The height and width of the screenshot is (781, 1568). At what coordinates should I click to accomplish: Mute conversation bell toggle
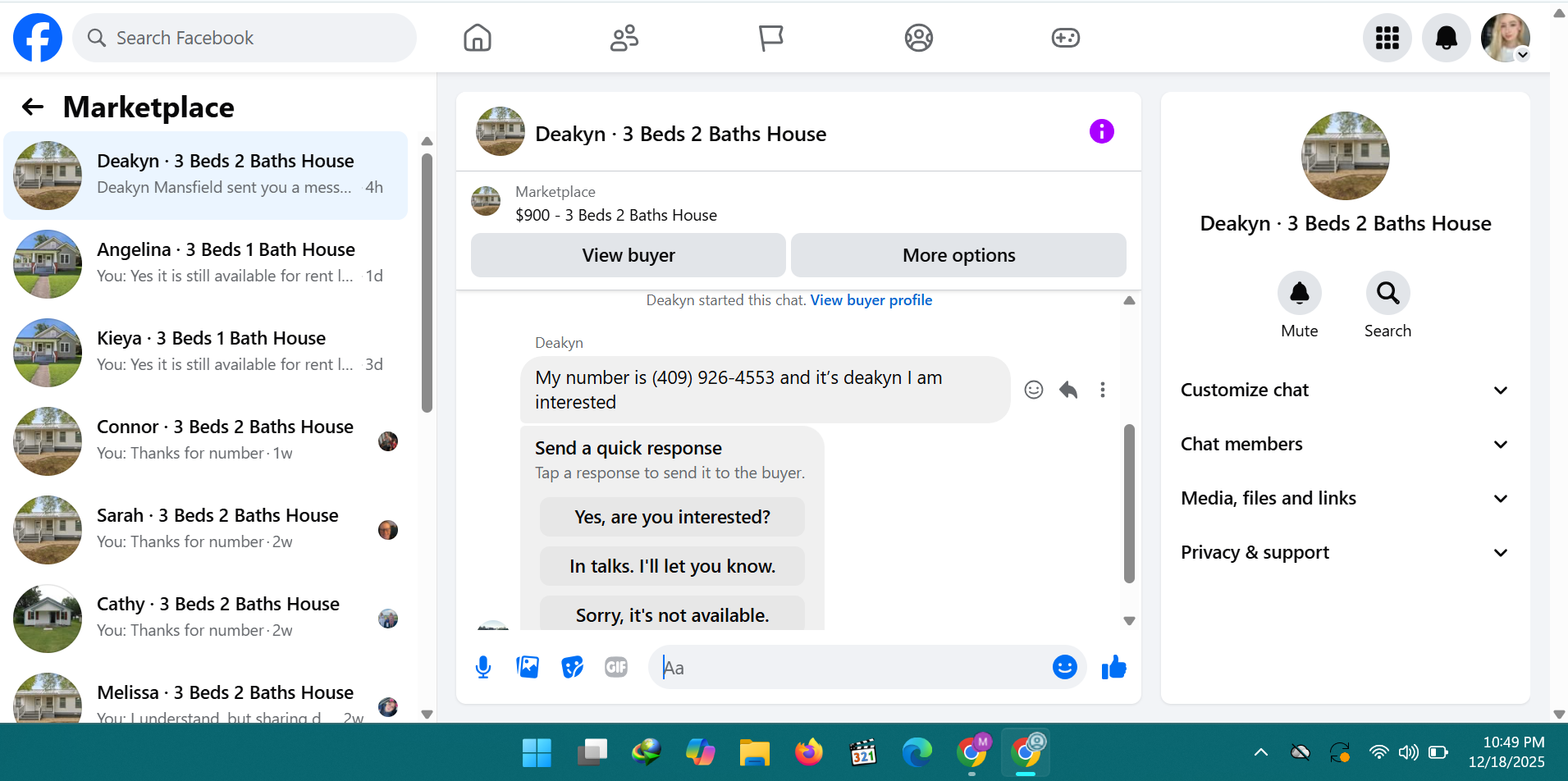tap(1300, 293)
